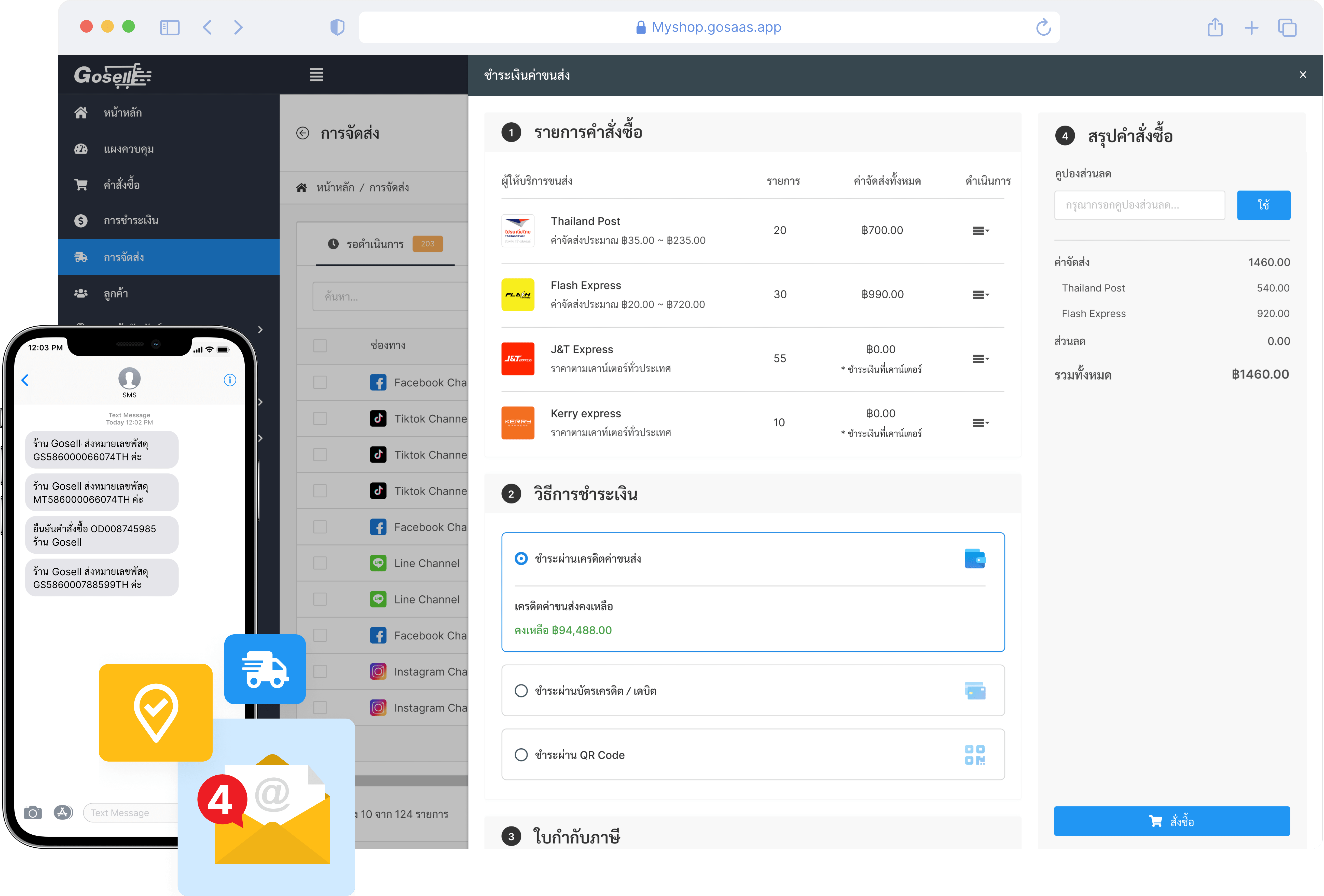Click the envelope with notification badge
The width and height of the screenshot is (1324, 896).
click(266, 808)
